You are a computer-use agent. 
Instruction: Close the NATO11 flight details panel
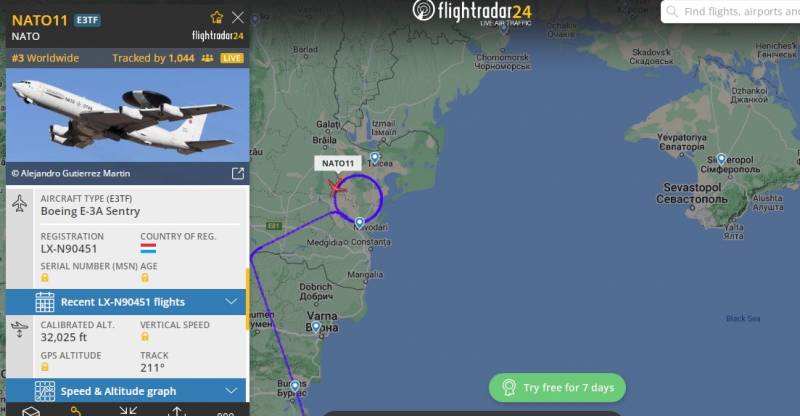(x=238, y=17)
